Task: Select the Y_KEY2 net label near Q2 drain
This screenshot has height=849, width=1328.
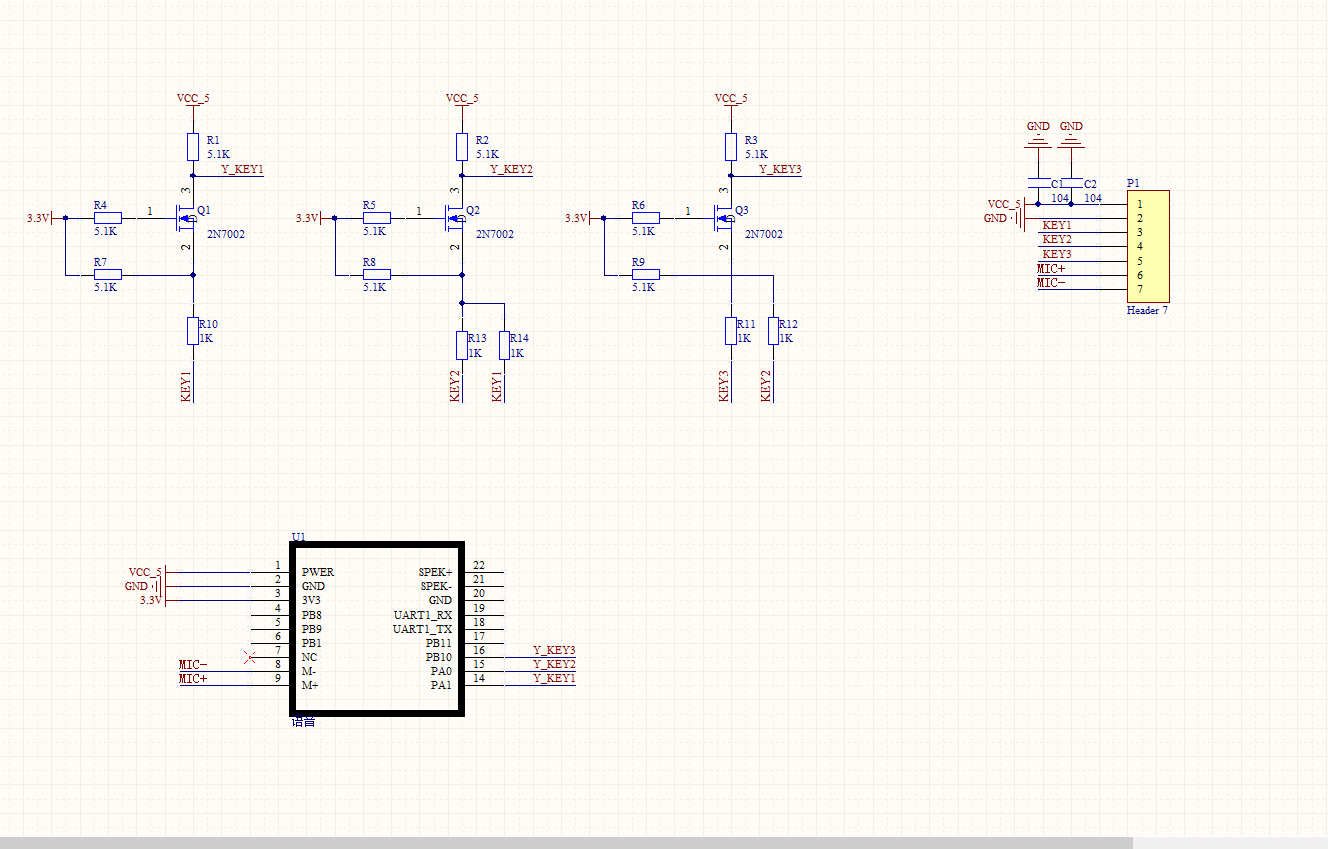Action: pos(511,170)
